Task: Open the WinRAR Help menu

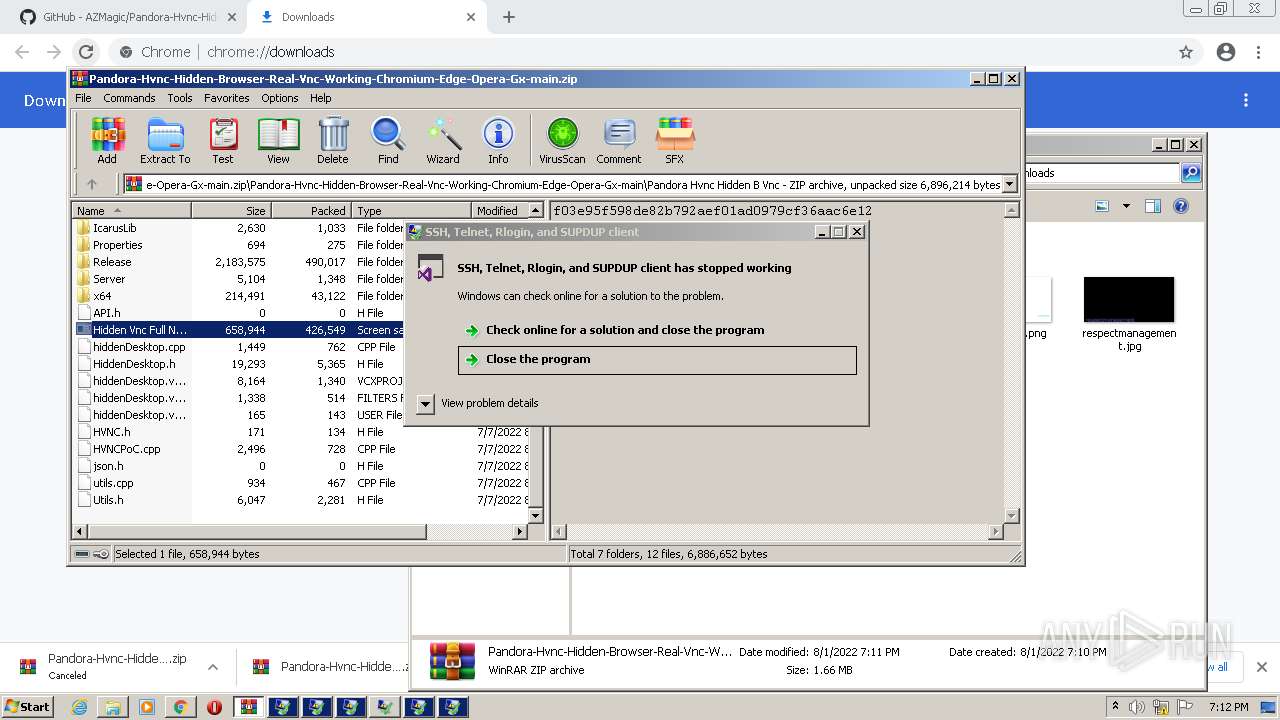Action: [x=320, y=98]
